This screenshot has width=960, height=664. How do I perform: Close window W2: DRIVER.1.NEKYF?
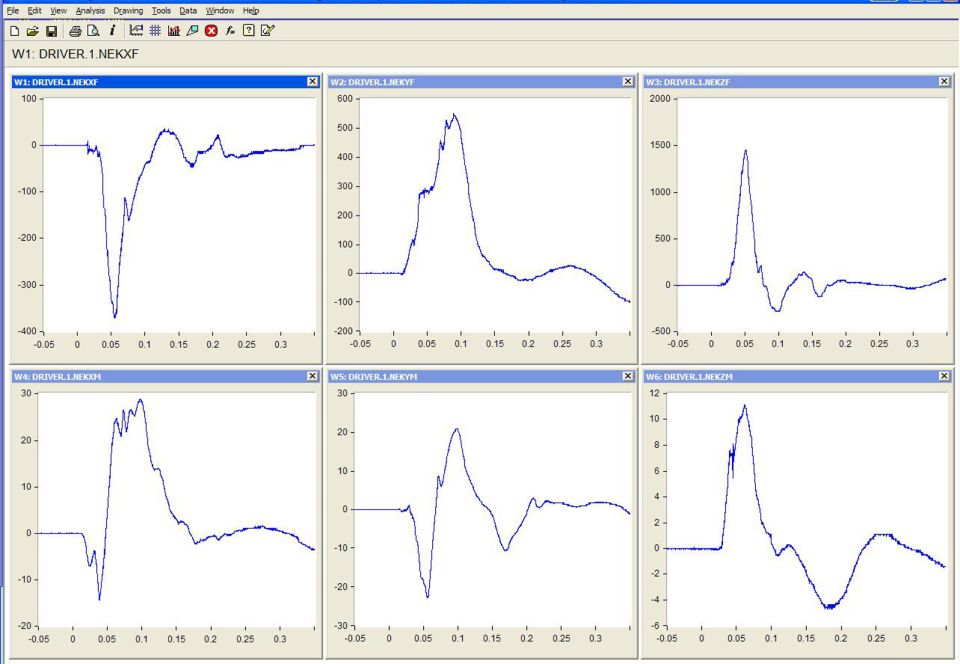point(628,81)
